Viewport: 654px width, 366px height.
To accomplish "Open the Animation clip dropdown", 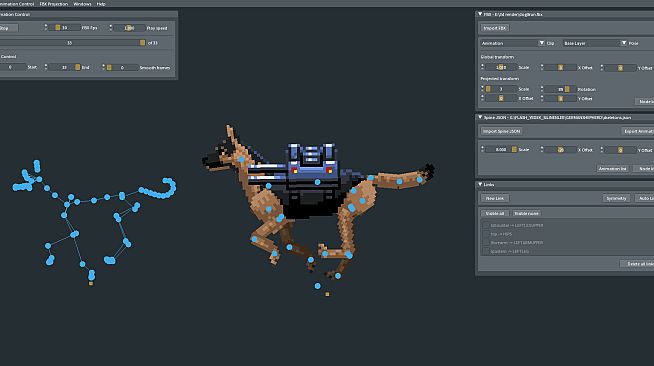I will 512,43.
